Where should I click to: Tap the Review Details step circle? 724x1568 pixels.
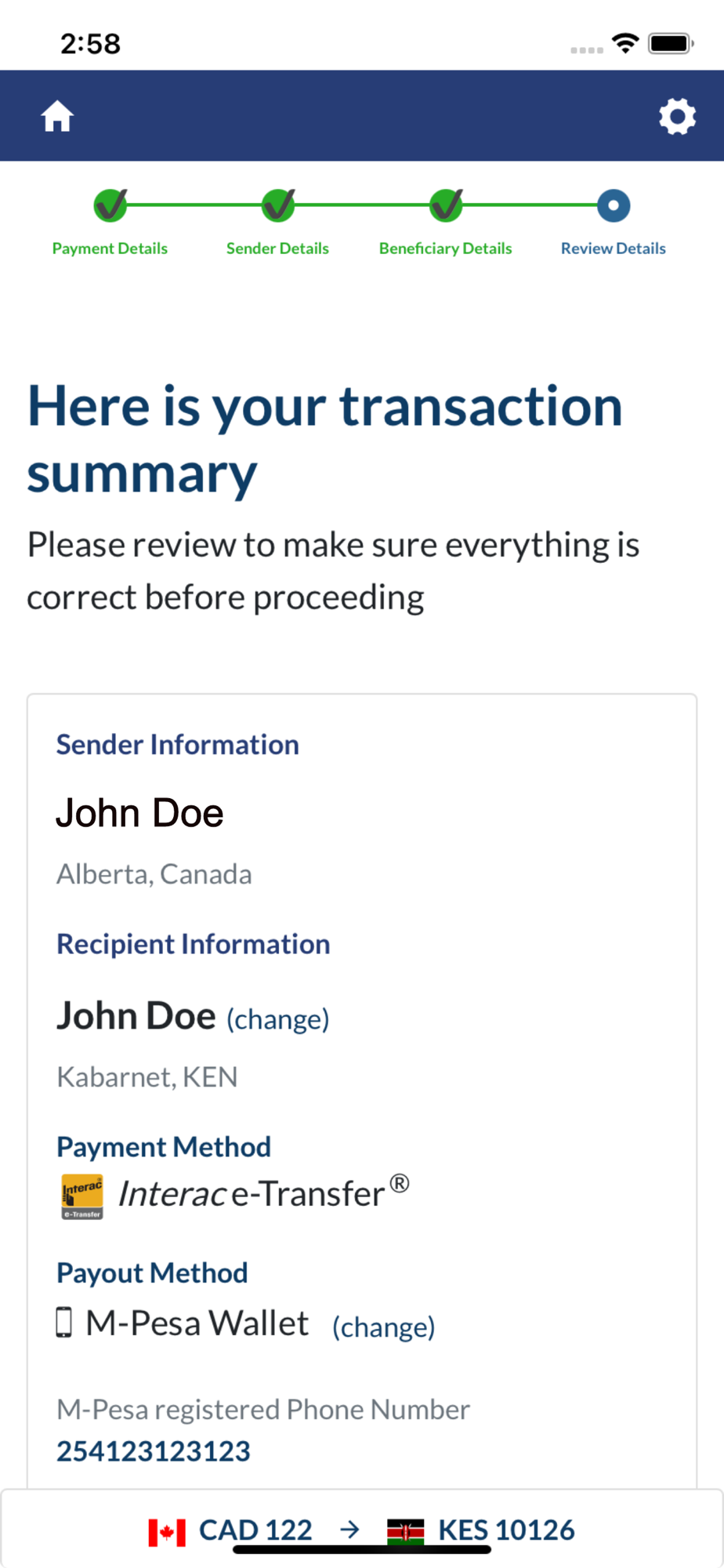(x=614, y=205)
